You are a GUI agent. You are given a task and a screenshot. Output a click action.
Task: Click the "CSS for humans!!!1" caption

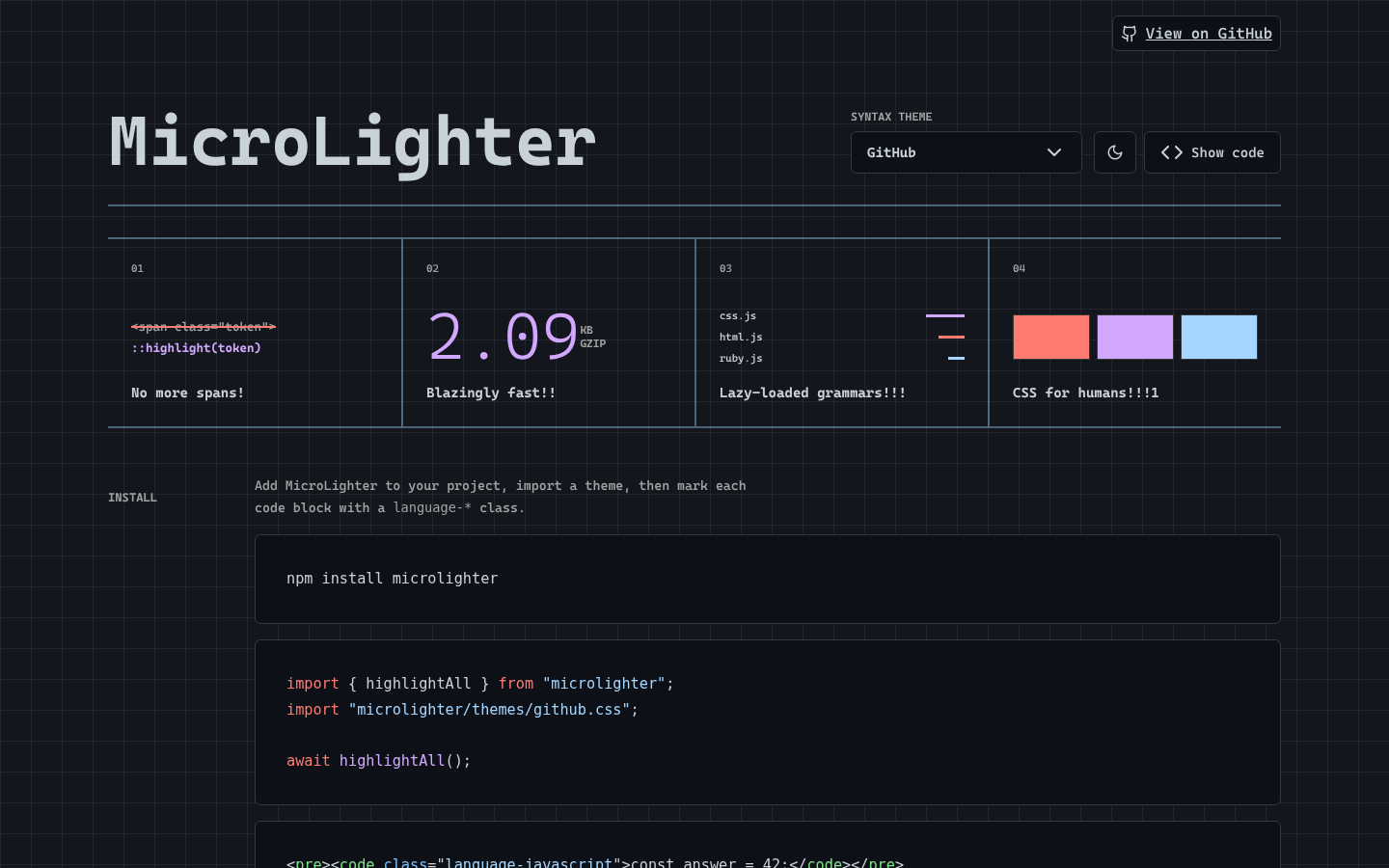tap(1086, 393)
